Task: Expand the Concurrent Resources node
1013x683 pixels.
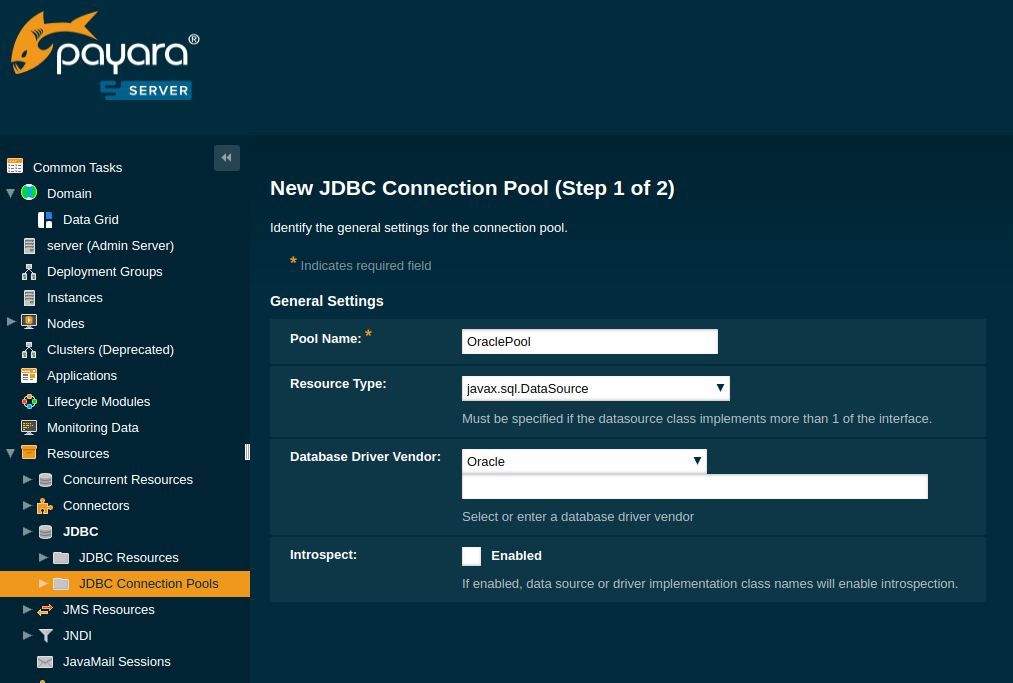Action: pyautogui.click(x=27, y=479)
